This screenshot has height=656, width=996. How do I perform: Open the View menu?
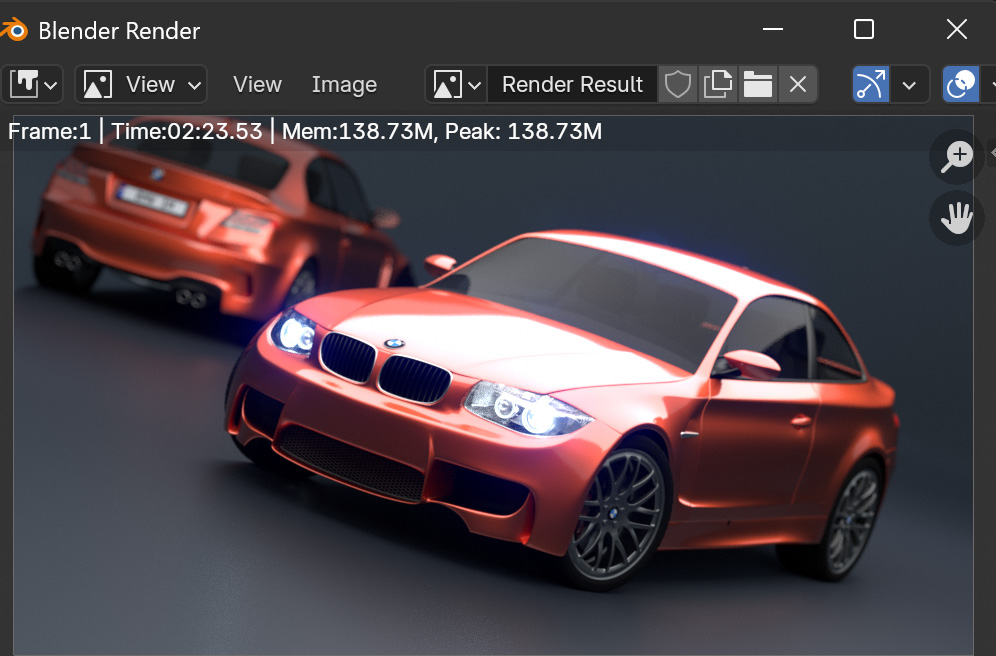click(x=257, y=85)
